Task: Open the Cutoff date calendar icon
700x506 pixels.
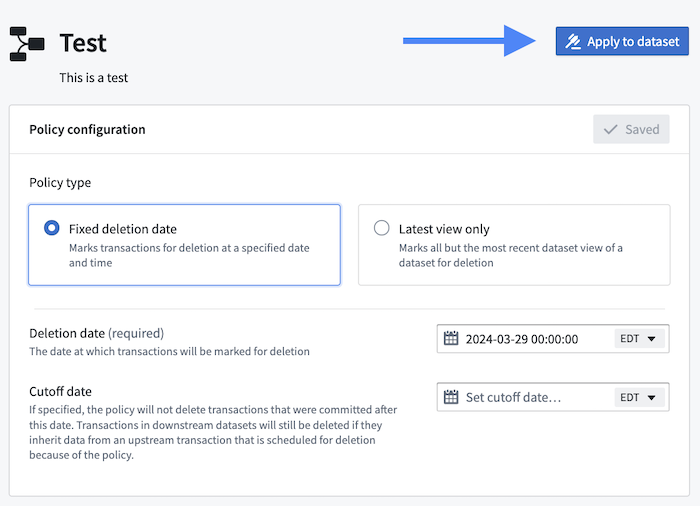Action: click(x=451, y=397)
